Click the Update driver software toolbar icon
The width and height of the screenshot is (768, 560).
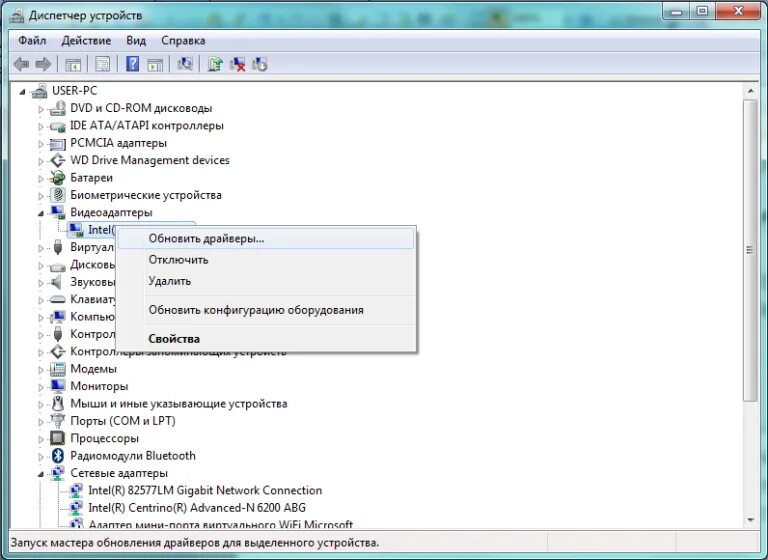pos(215,64)
